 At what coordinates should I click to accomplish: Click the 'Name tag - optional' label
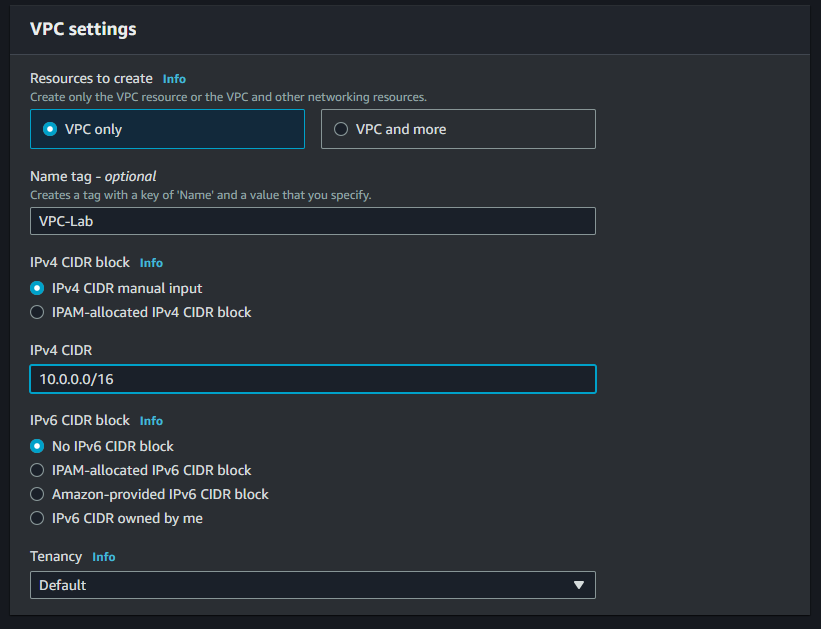[93, 176]
